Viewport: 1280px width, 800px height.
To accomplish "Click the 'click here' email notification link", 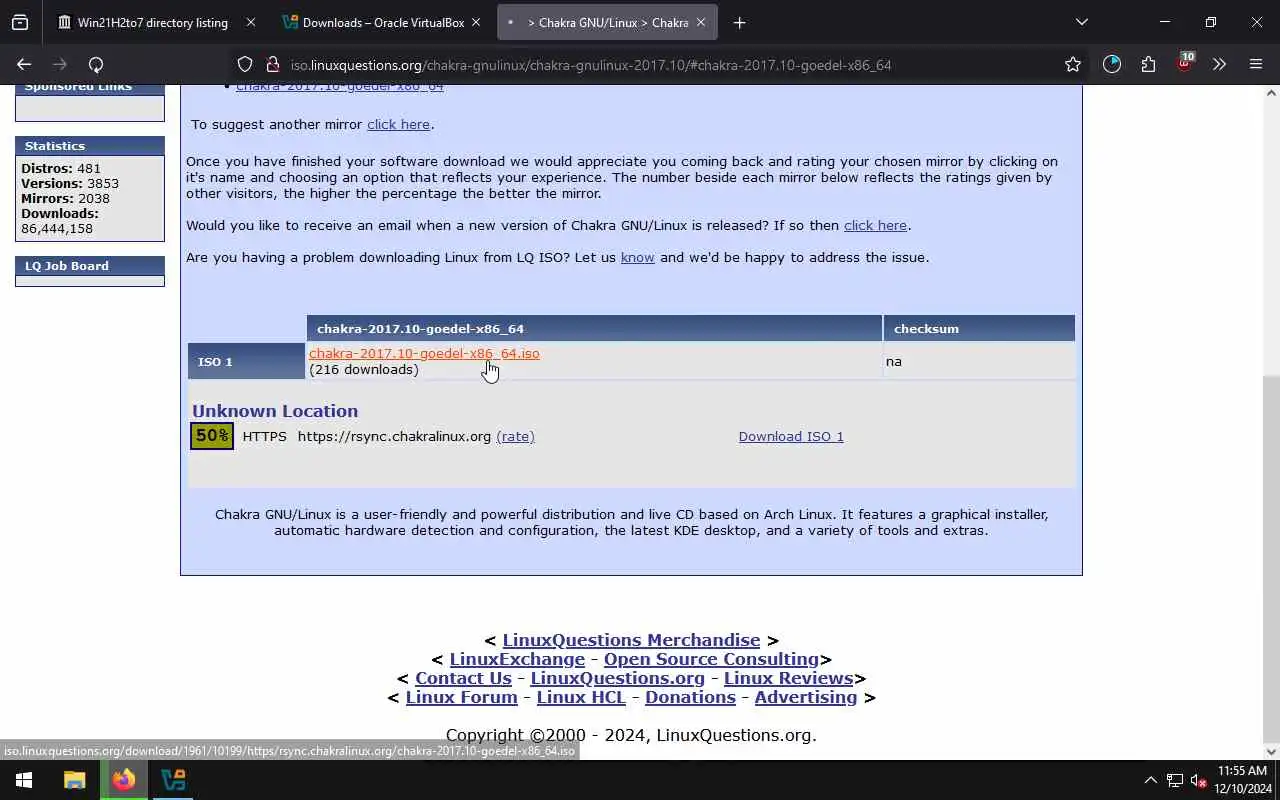I will pyautogui.click(x=875, y=225).
